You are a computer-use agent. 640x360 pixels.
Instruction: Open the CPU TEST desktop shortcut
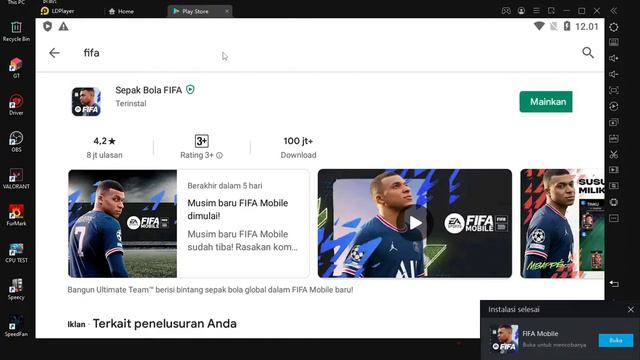click(x=16, y=253)
